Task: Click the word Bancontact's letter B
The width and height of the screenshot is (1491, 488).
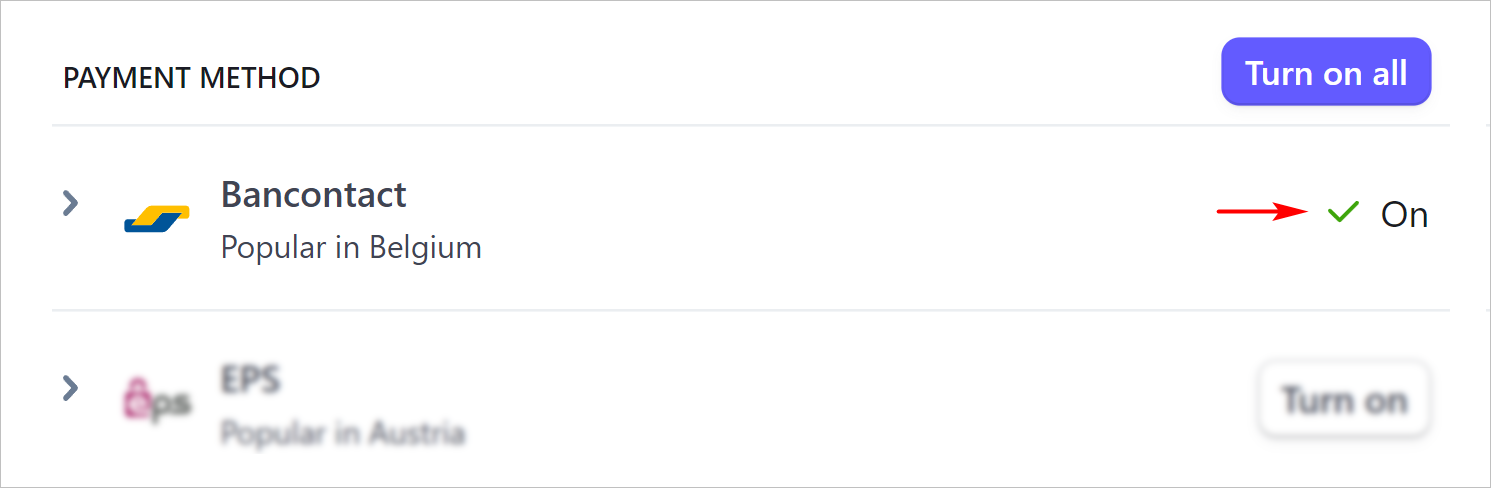Action: pos(232,194)
